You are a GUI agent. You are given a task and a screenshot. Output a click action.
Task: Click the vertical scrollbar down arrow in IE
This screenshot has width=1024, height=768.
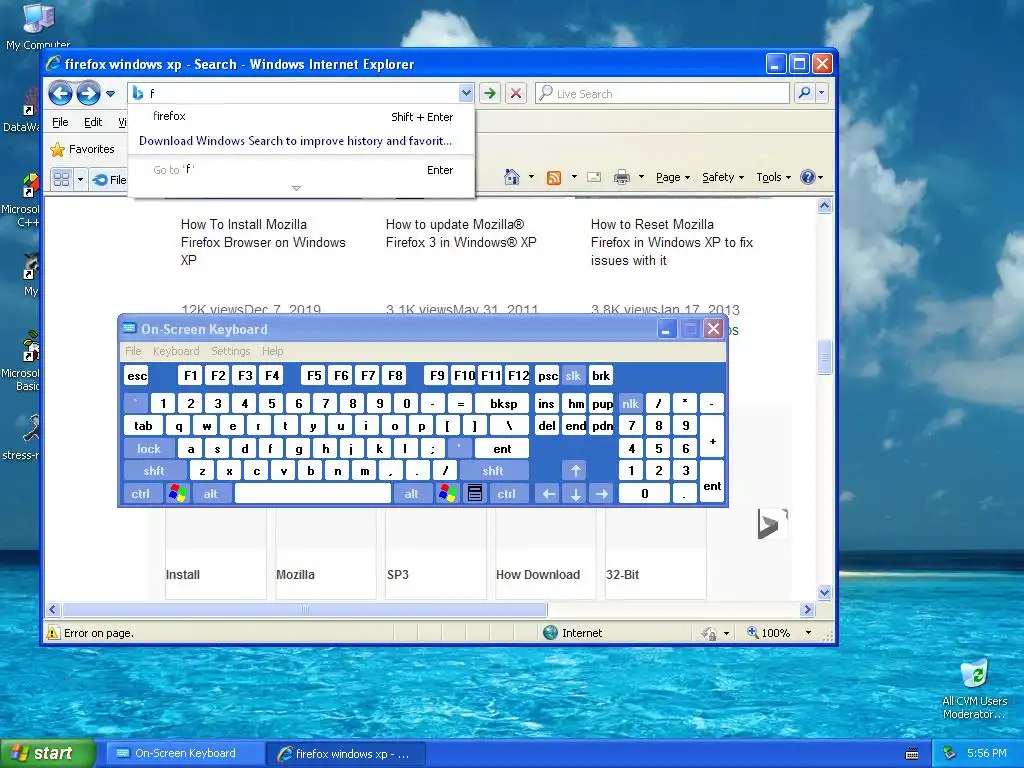click(824, 593)
